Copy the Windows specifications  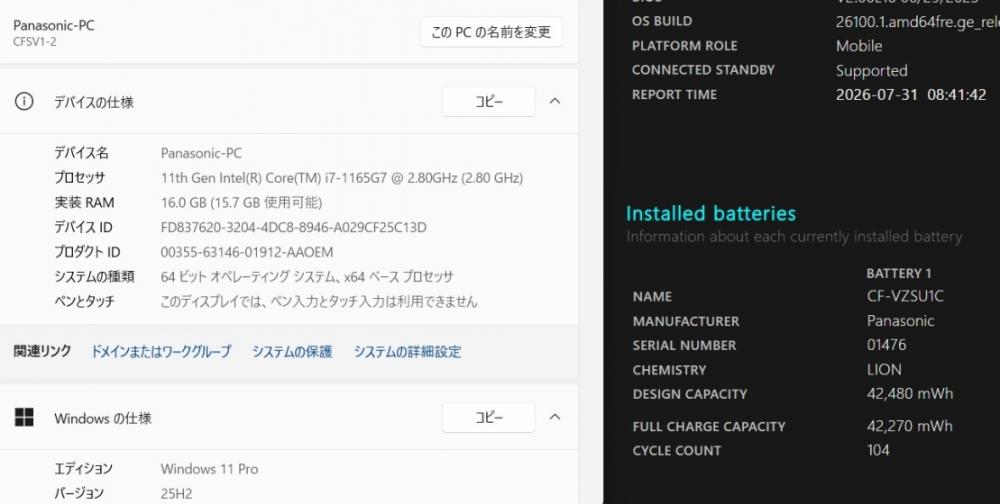click(x=489, y=417)
